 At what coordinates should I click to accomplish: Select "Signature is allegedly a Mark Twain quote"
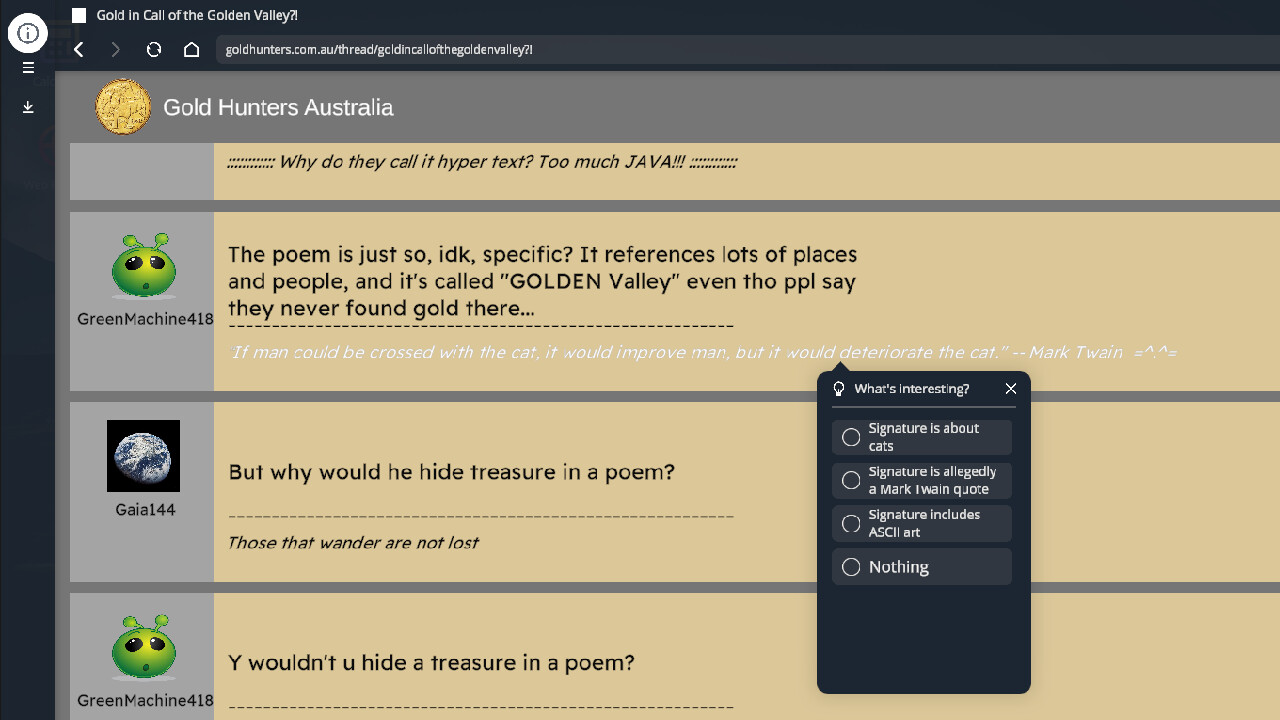(x=851, y=480)
